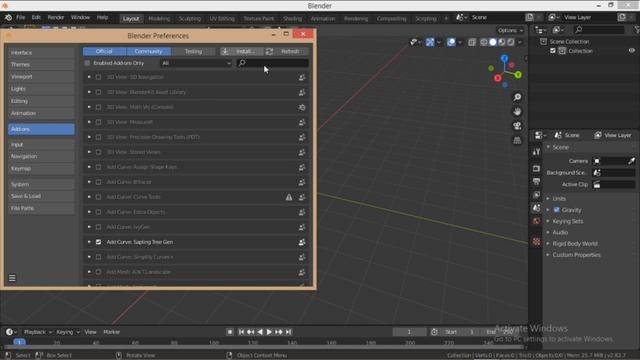Uncheck Collection exclude checkbox in outliner
The height and width of the screenshot is (360, 640).
click(553, 51)
